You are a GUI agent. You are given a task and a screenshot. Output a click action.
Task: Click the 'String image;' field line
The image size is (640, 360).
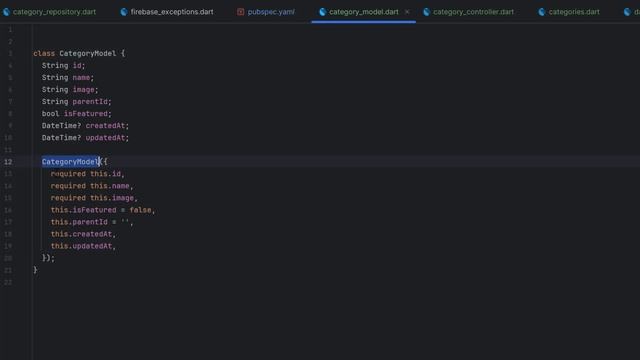(70, 89)
